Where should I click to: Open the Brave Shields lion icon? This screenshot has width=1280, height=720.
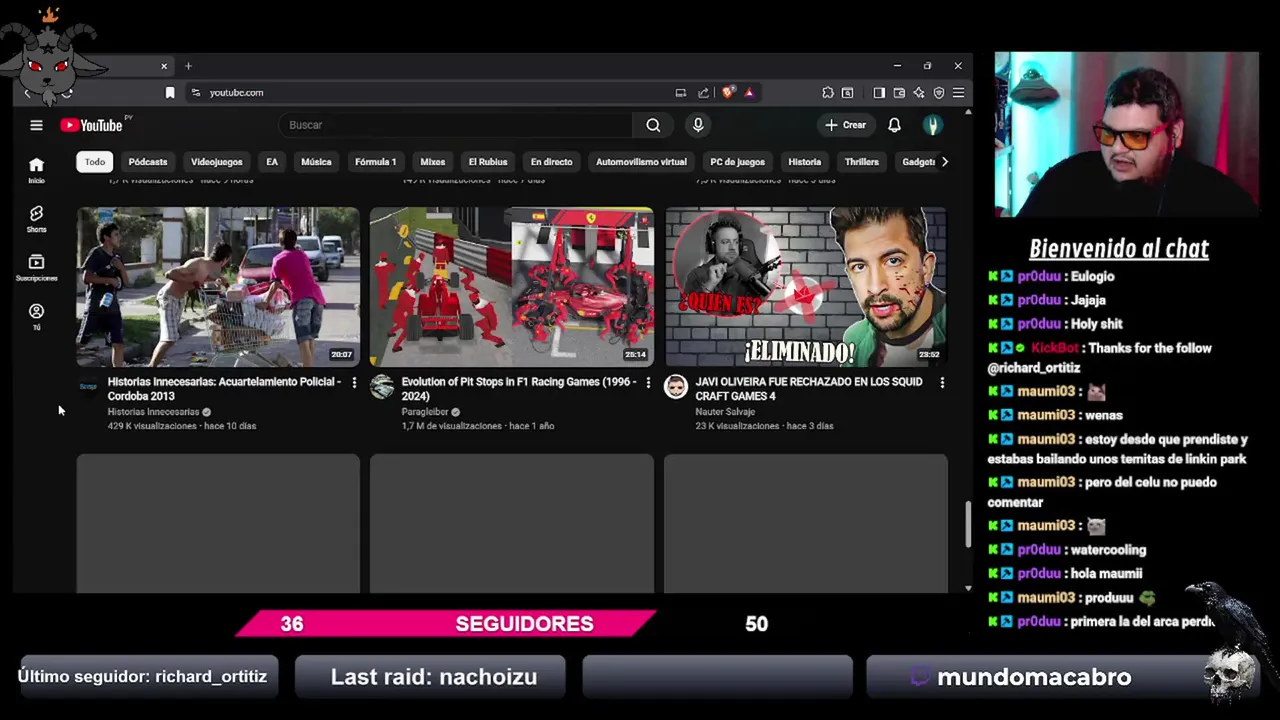pos(728,92)
